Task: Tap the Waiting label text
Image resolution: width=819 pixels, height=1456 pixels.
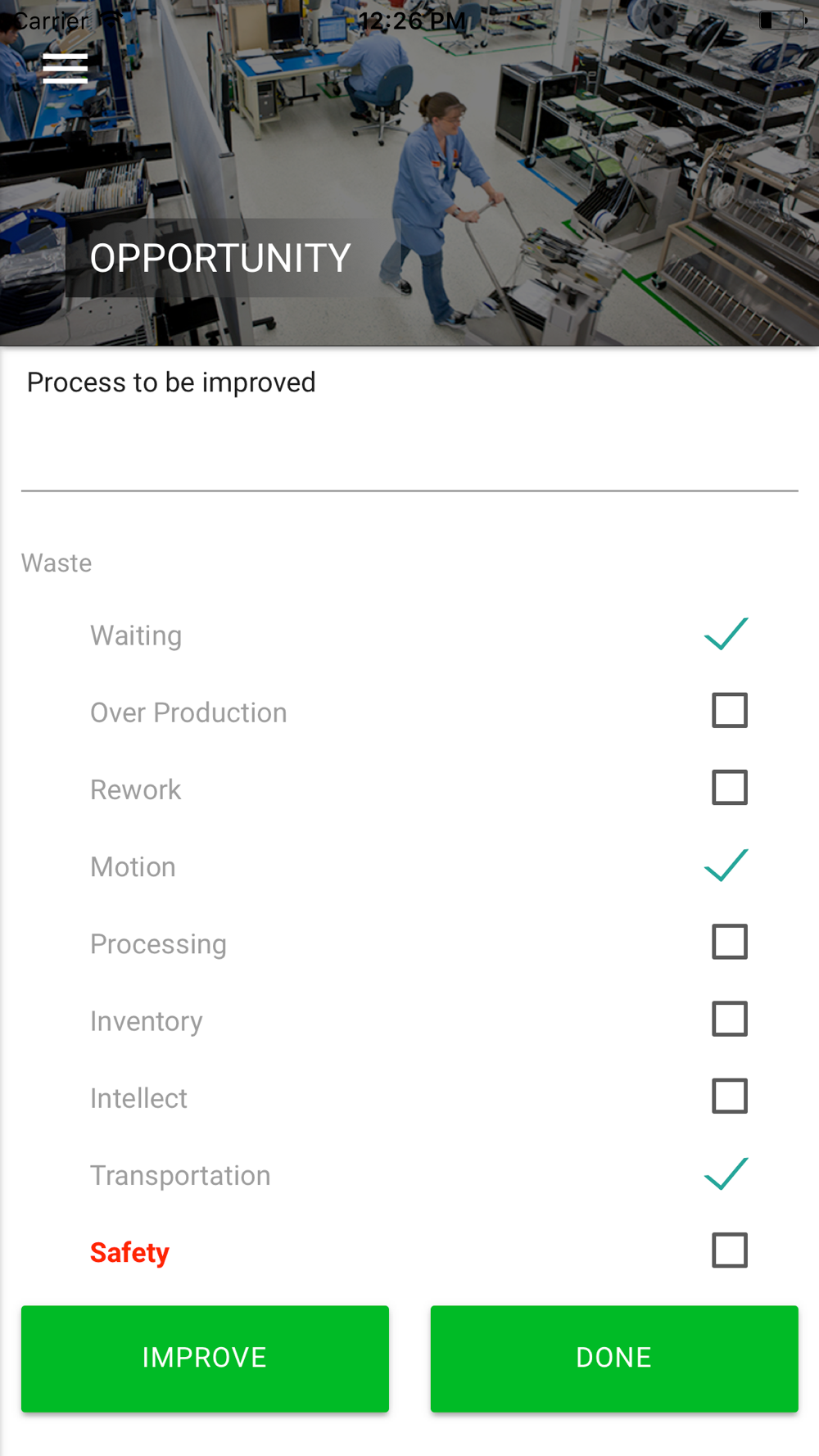Action: point(136,635)
